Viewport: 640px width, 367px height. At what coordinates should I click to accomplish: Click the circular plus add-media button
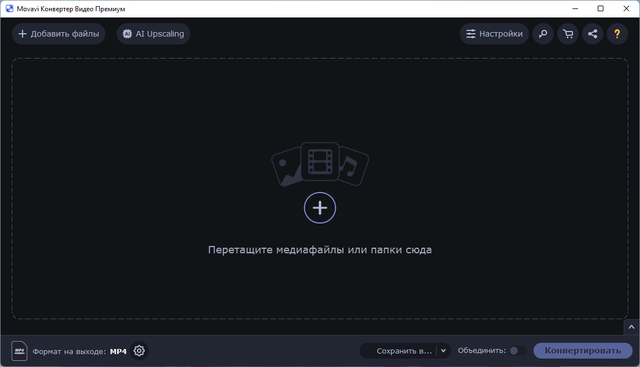pos(320,208)
